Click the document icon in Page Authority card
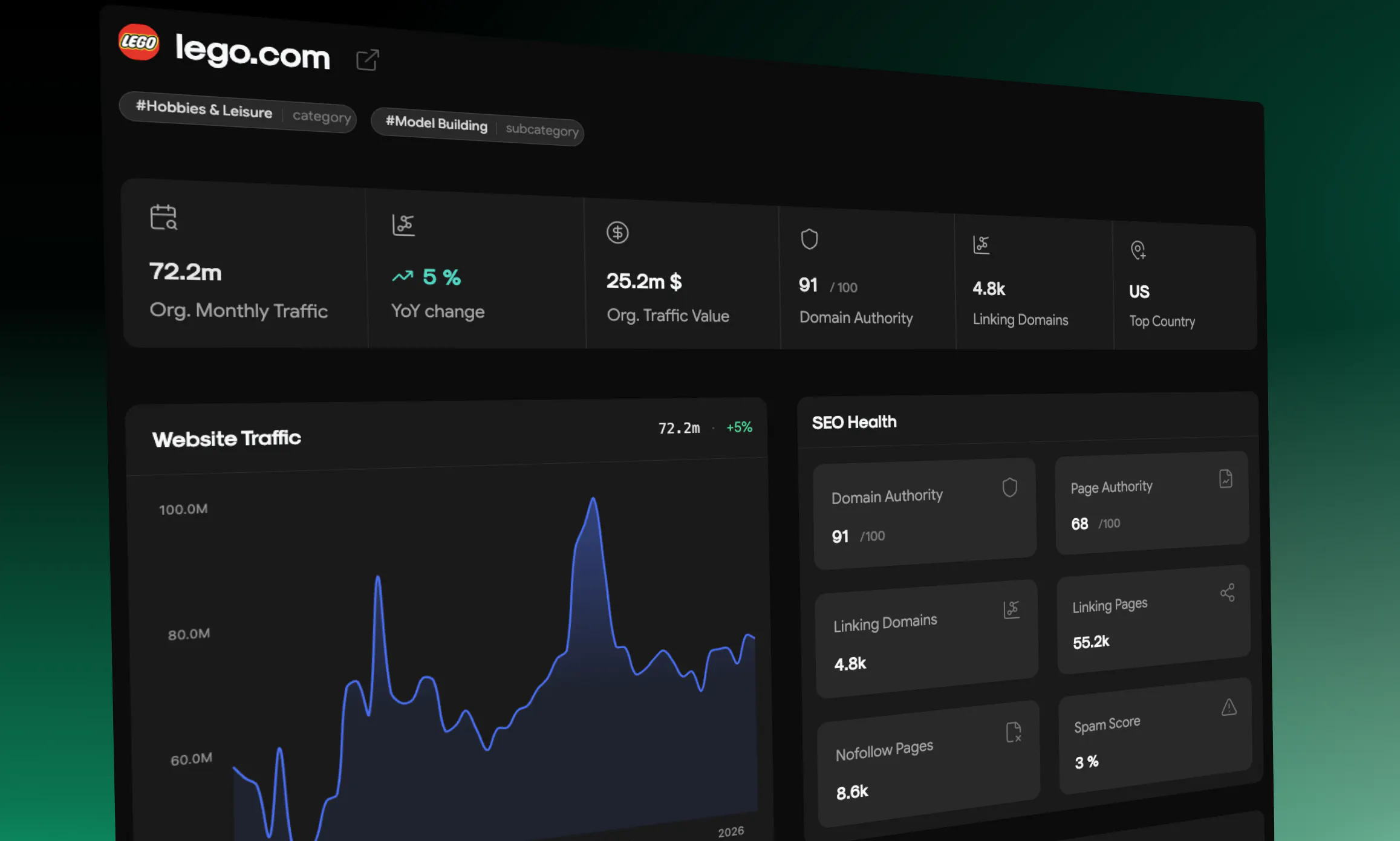Viewport: 1400px width, 841px height. pyautogui.click(x=1225, y=479)
